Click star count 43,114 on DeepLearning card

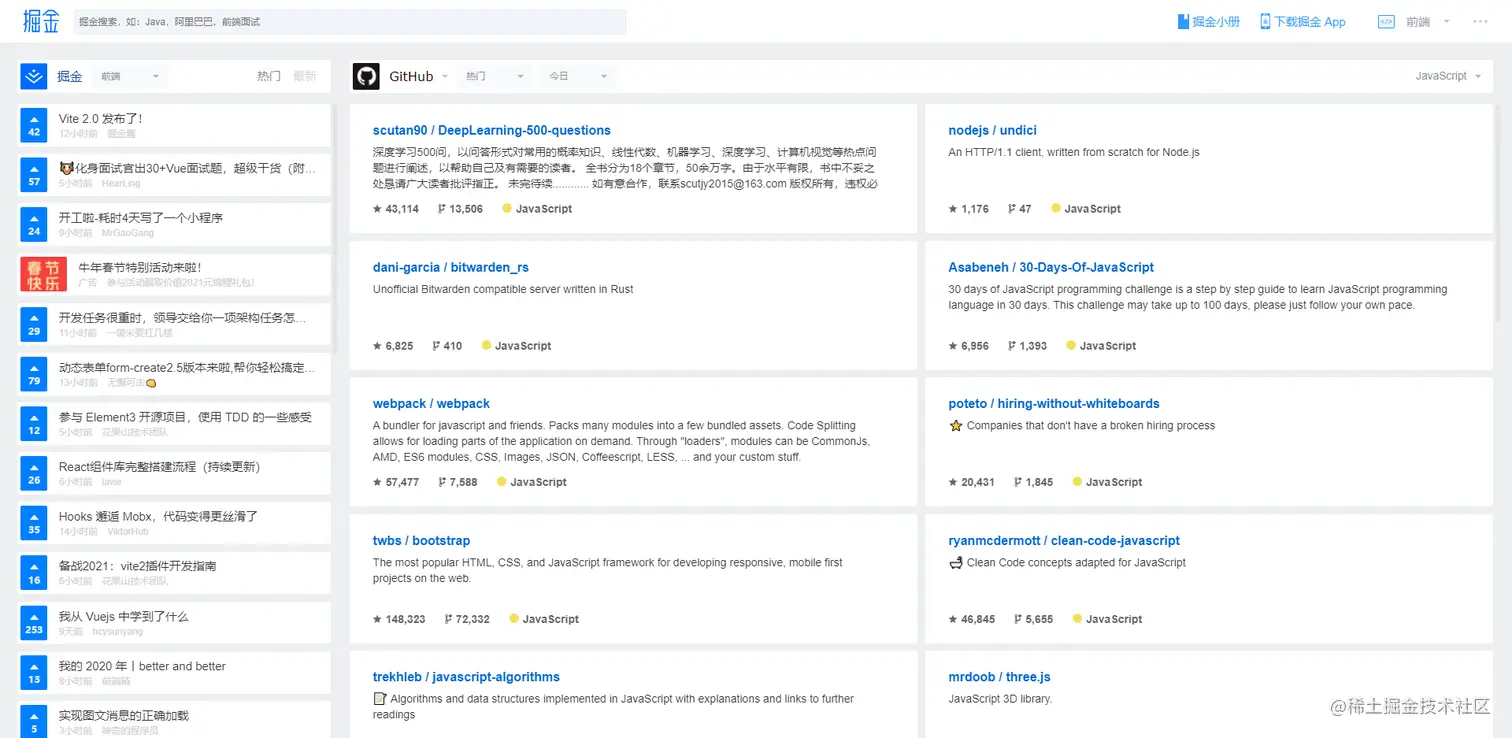click(x=396, y=209)
